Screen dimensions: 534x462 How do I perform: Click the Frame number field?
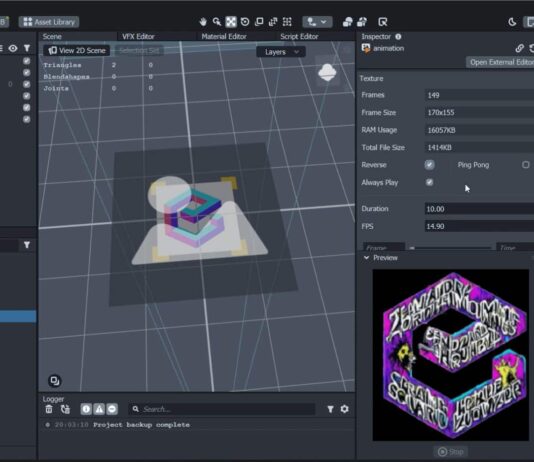[x=384, y=247]
